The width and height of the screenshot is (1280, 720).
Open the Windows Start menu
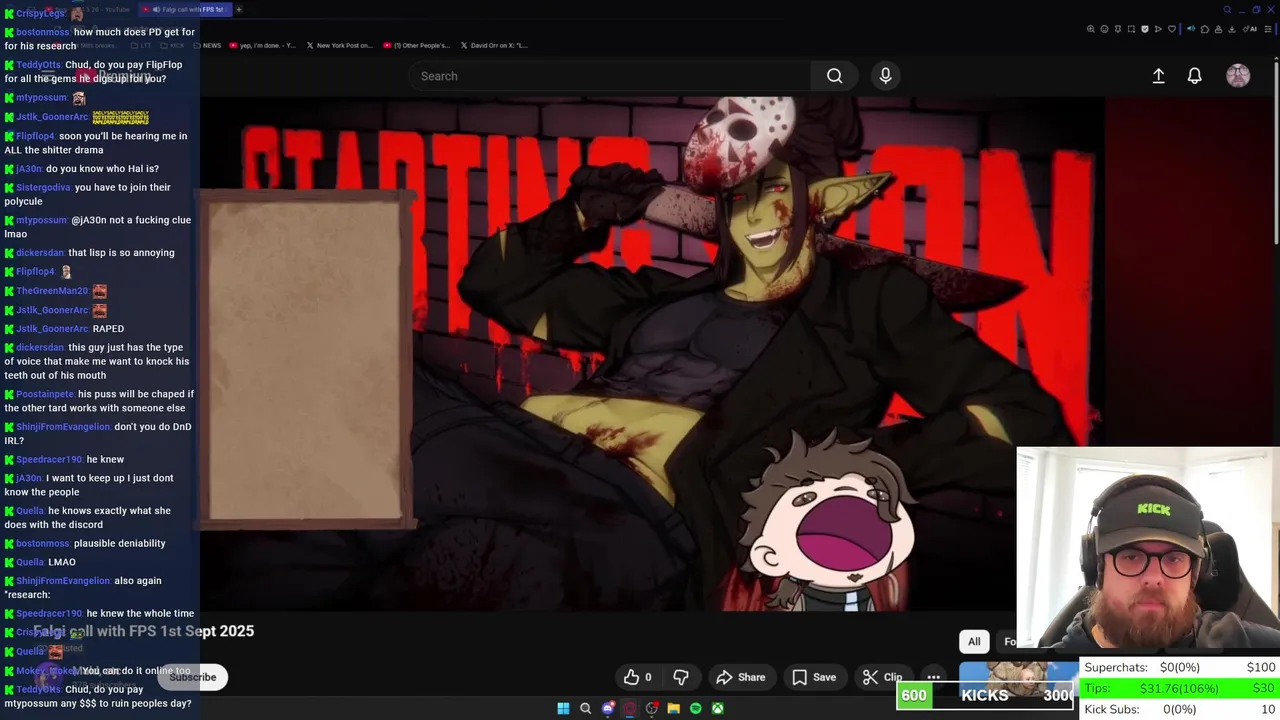pos(563,708)
